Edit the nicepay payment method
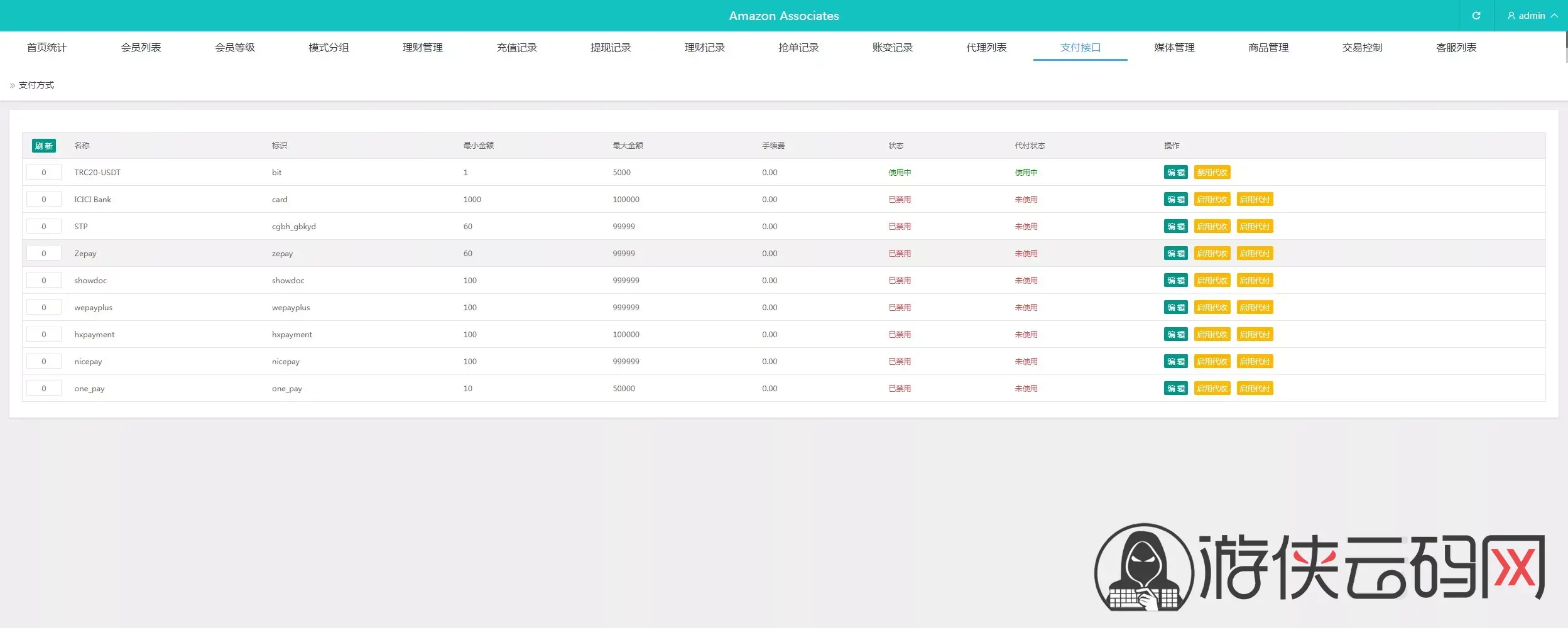This screenshot has width=1568, height=628. [1176, 361]
